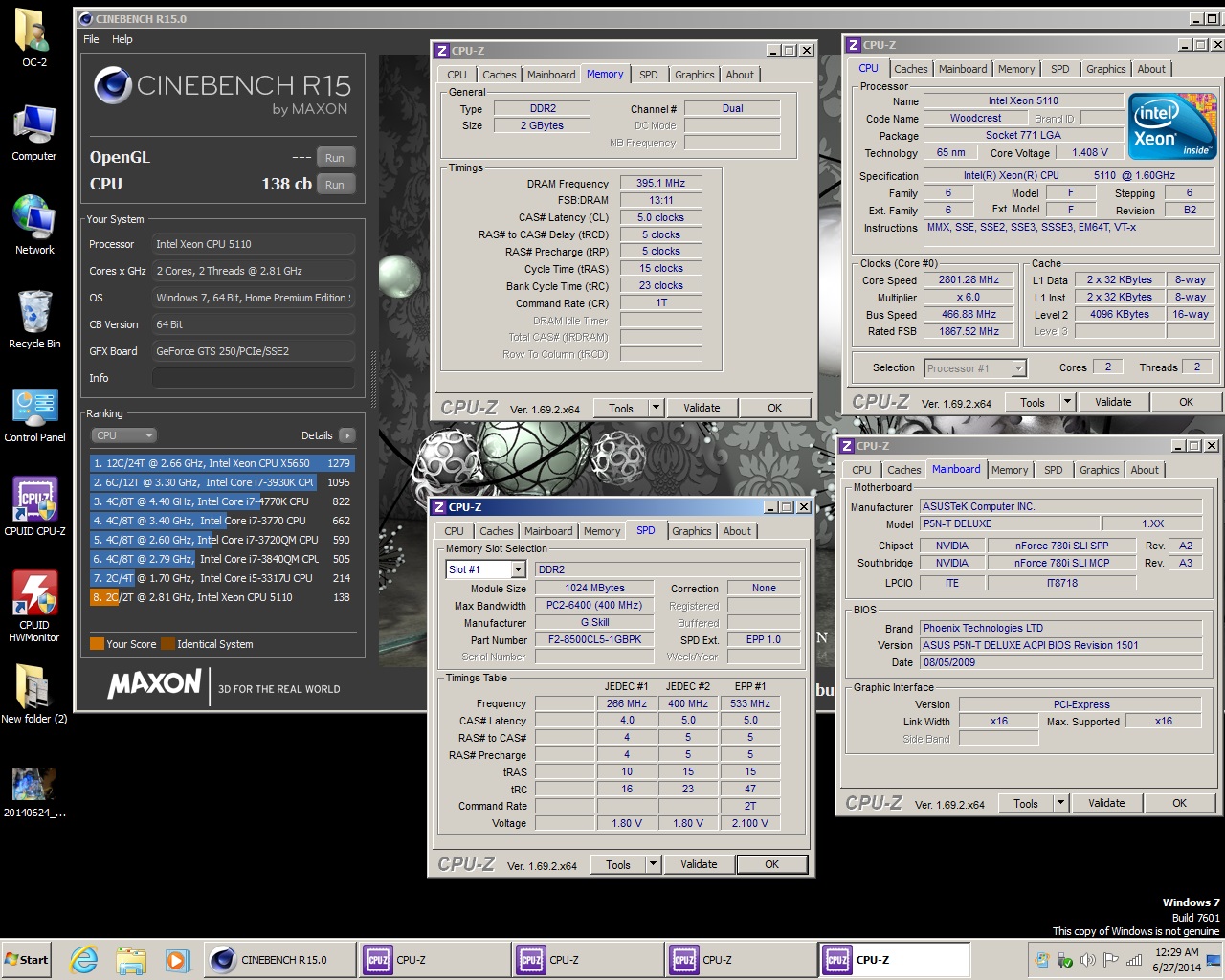This screenshot has height=980, width=1225.
Task: Open the Recycle Bin
Action: click(34, 320)
